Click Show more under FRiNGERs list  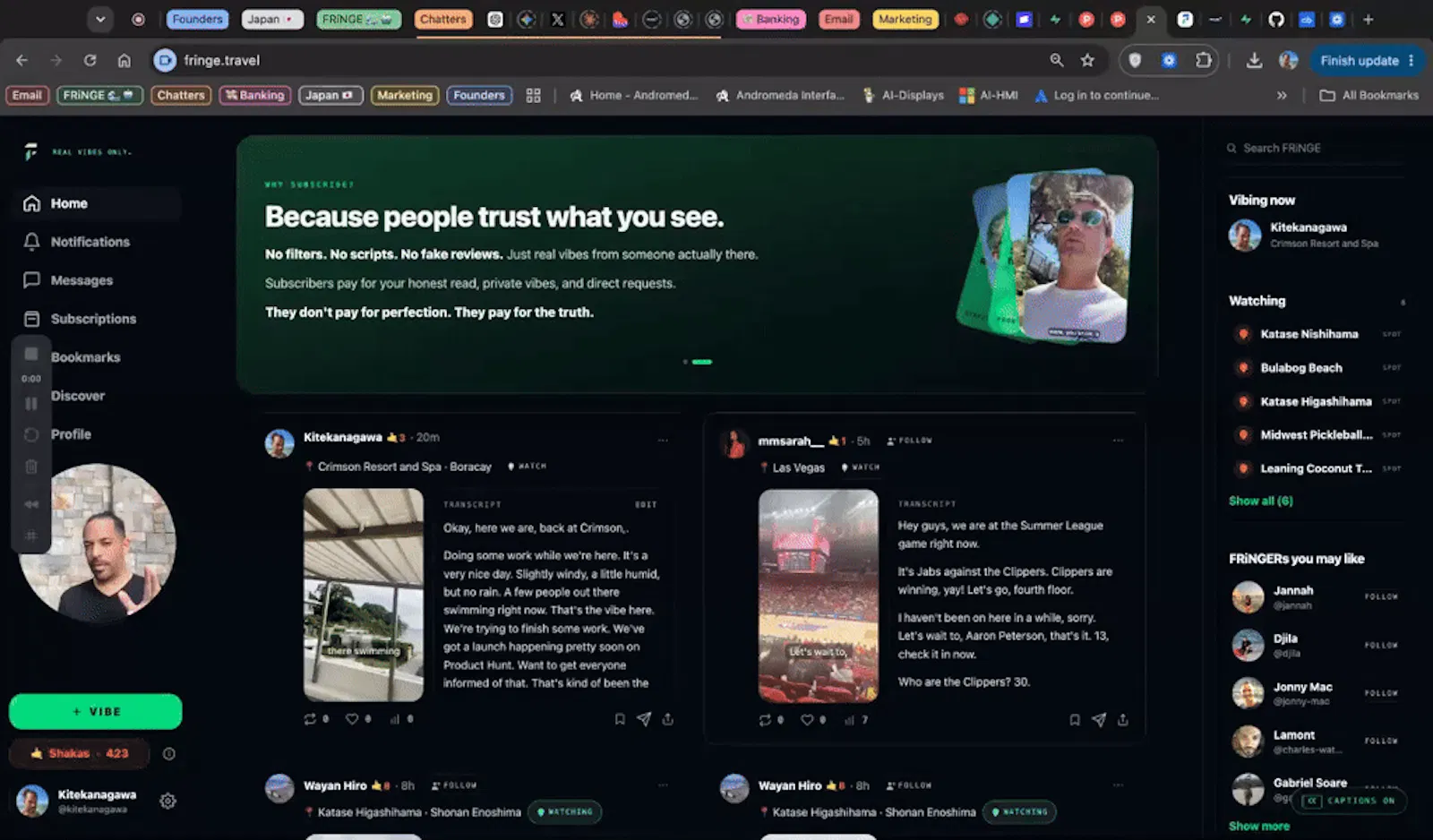coord(1259,826)
